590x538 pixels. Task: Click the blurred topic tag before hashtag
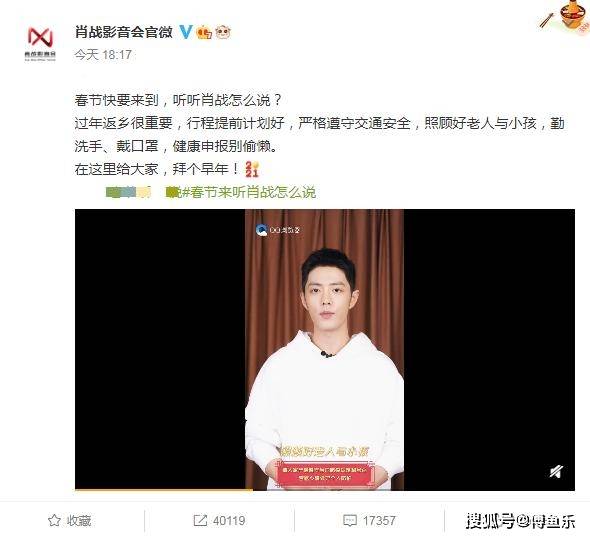point(128,192)
